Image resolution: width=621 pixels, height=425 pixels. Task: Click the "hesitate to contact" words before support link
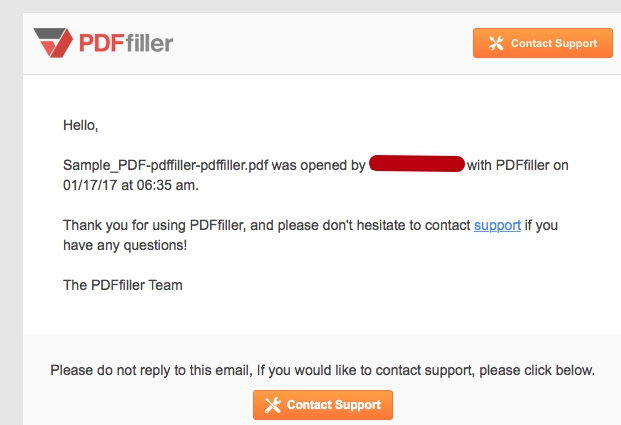point(413,225)
